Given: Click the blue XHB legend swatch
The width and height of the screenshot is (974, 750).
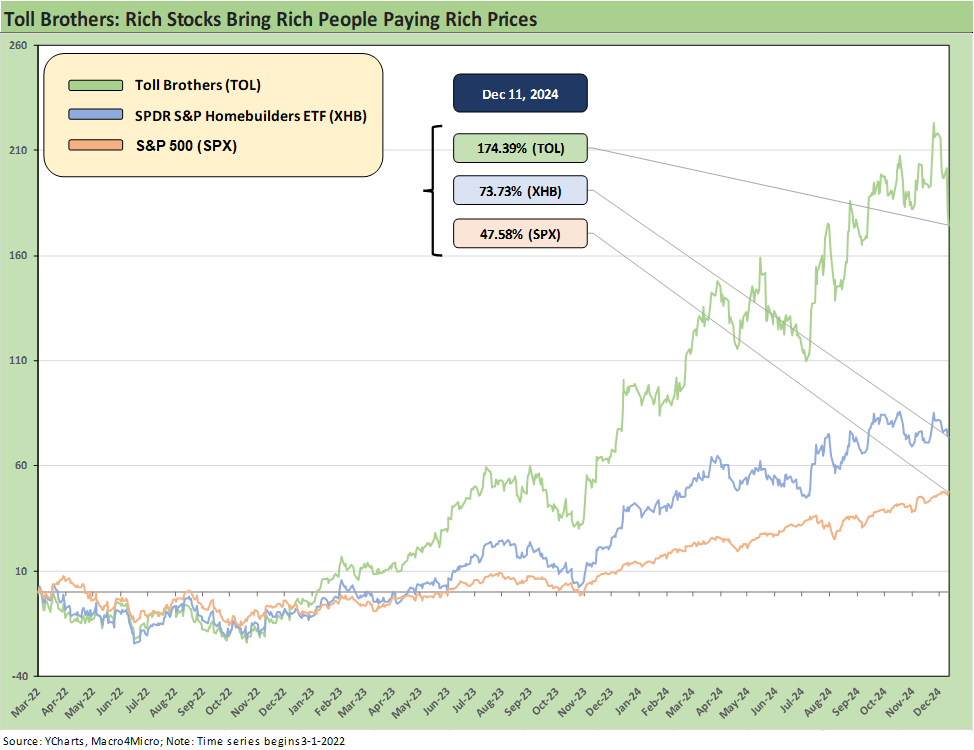Looking at the screenshot, I should (x=96, y=115).
